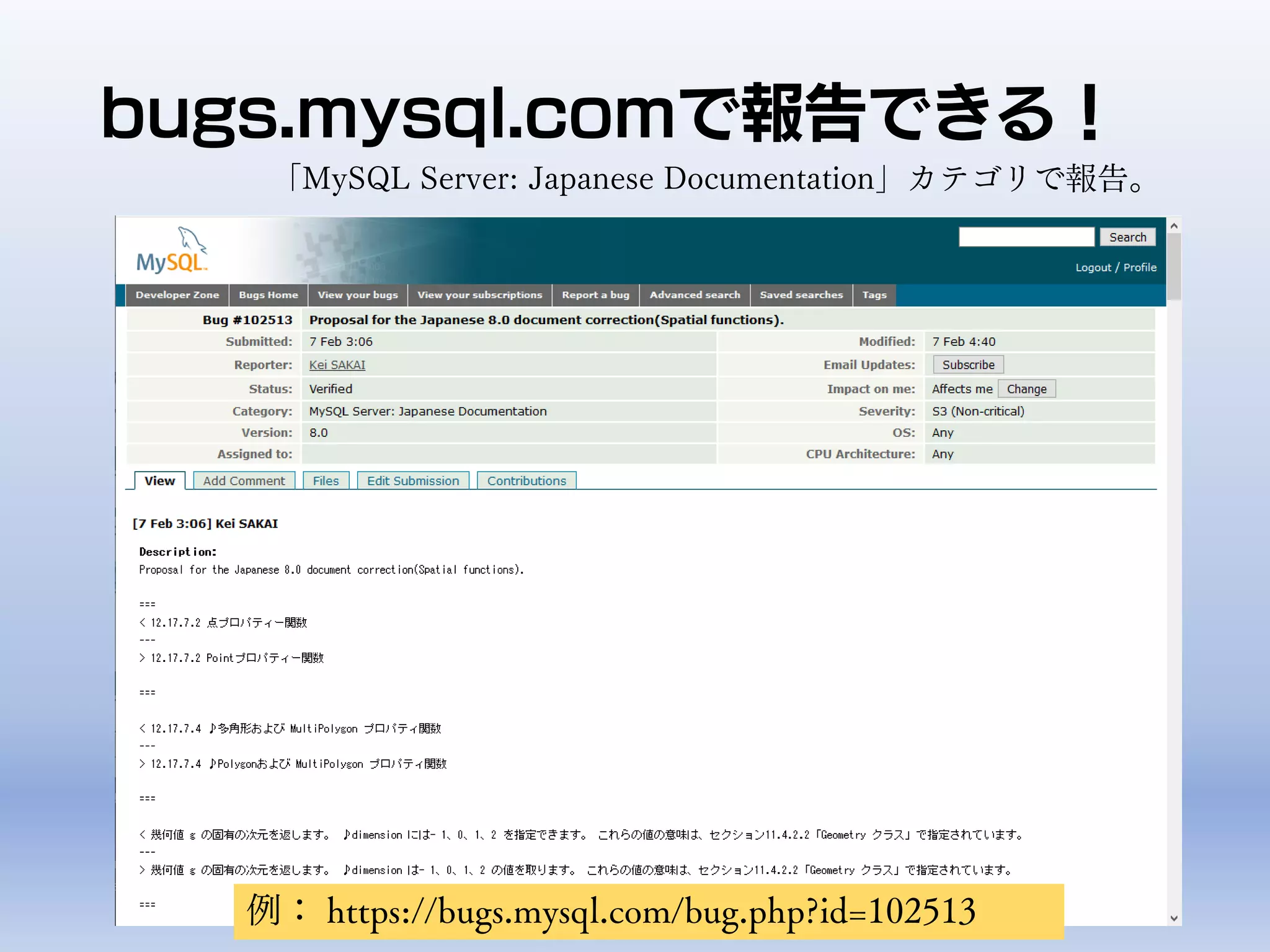Click the search input field in header
Image resolution: width=1270 pixels, height=952 pixels.
click(x=1026, y=237)
